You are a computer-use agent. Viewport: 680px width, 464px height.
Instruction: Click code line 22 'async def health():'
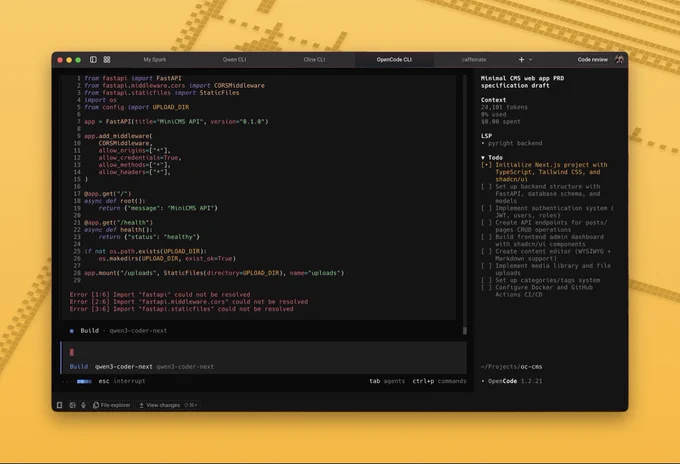(x=118, y=230)
